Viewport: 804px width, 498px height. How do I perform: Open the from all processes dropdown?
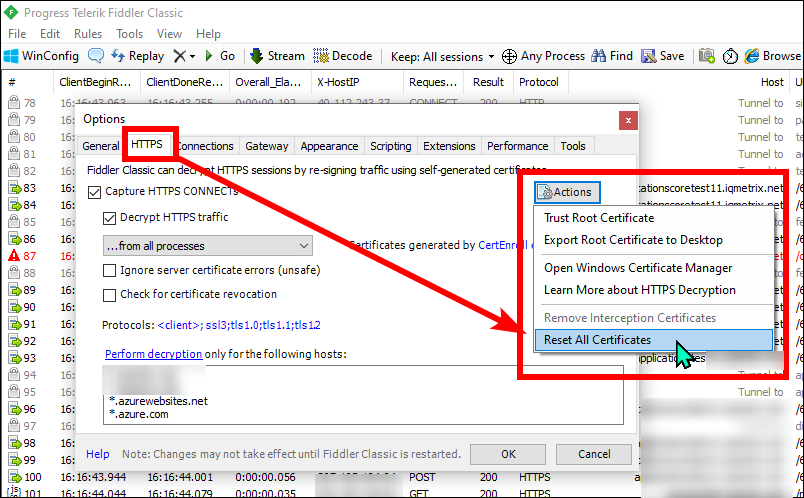pyautogui.click(x=208, y=246)
